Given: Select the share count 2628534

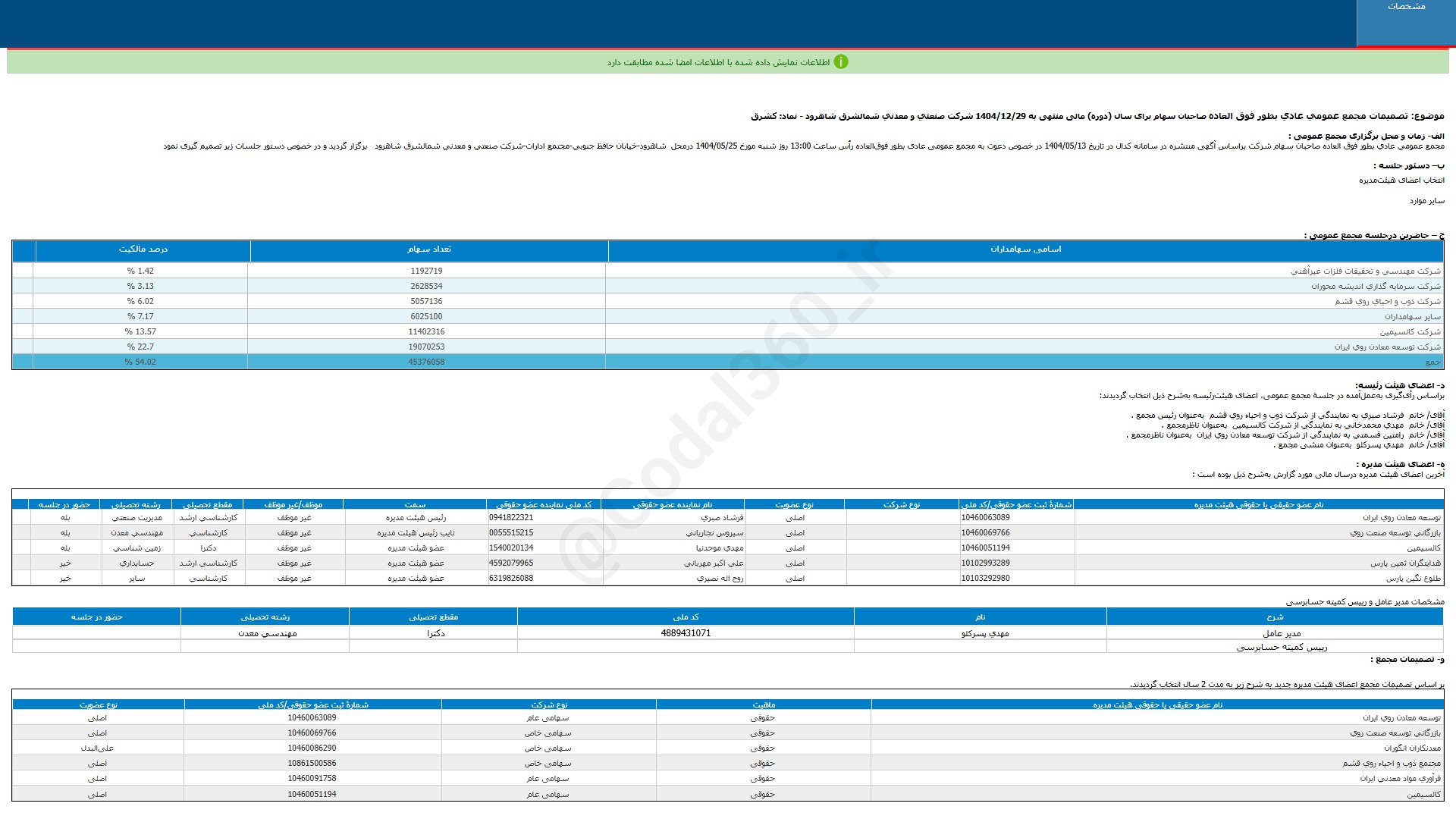Looking at the screenshot, I should [426, 286].
